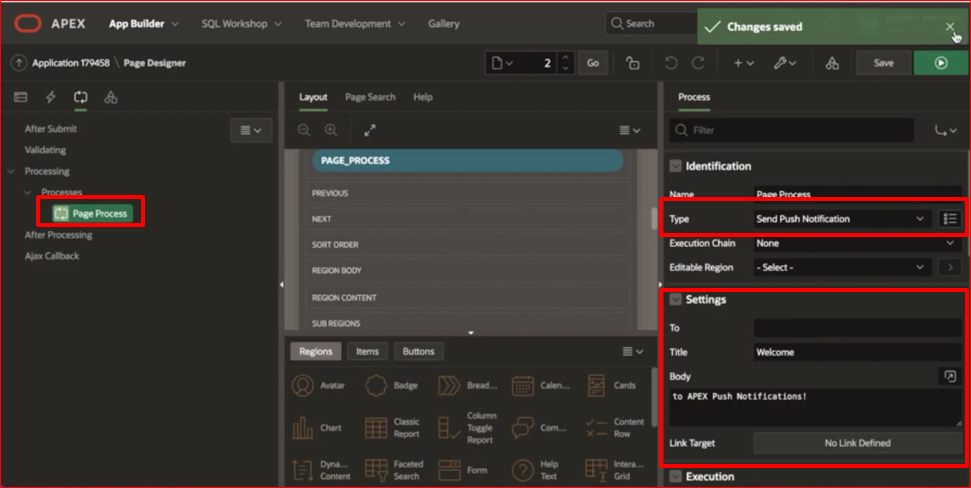Click the Redo arrow icon
Image resolution: width=971 pixels, height=488 pixels.
(x=698, y=63)
